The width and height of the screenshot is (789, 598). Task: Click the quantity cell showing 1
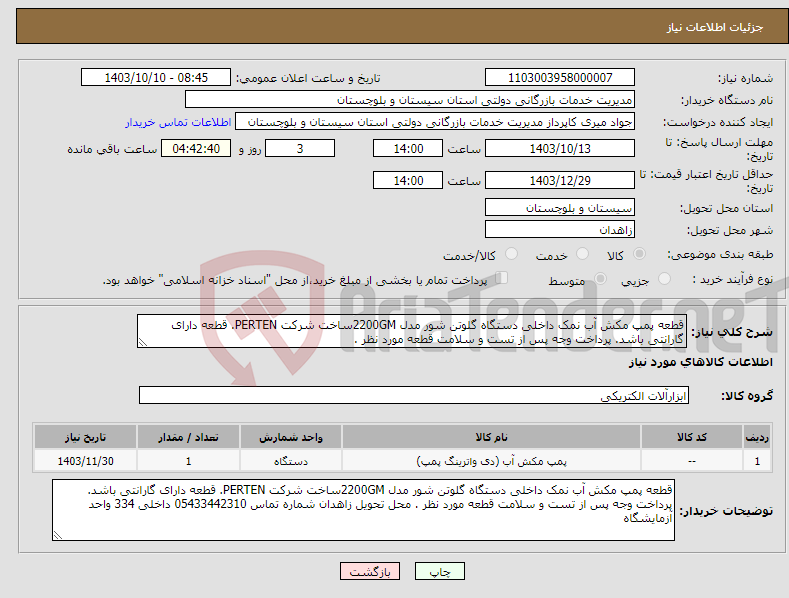tap(188, 461)
